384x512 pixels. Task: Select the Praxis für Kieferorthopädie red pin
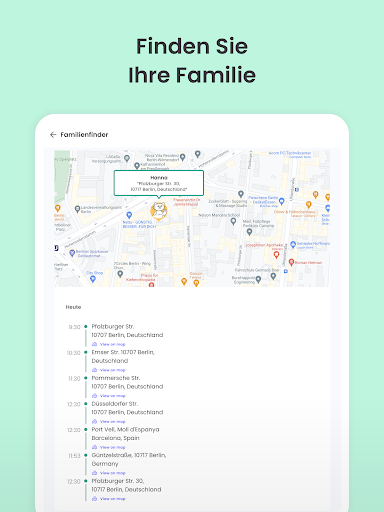151,284
